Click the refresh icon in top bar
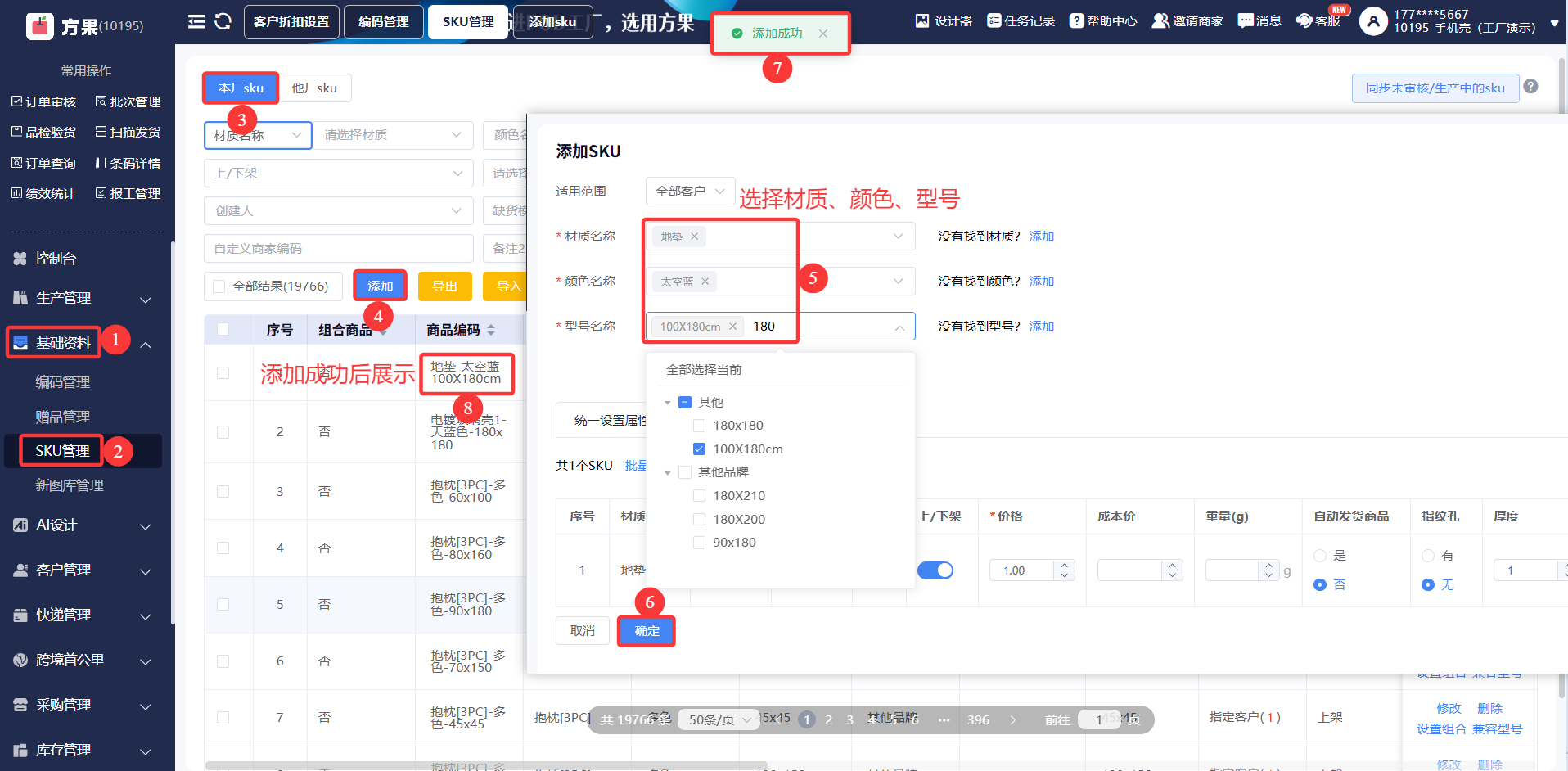The height and width of the screenshot is (771, 1568). 223,21
